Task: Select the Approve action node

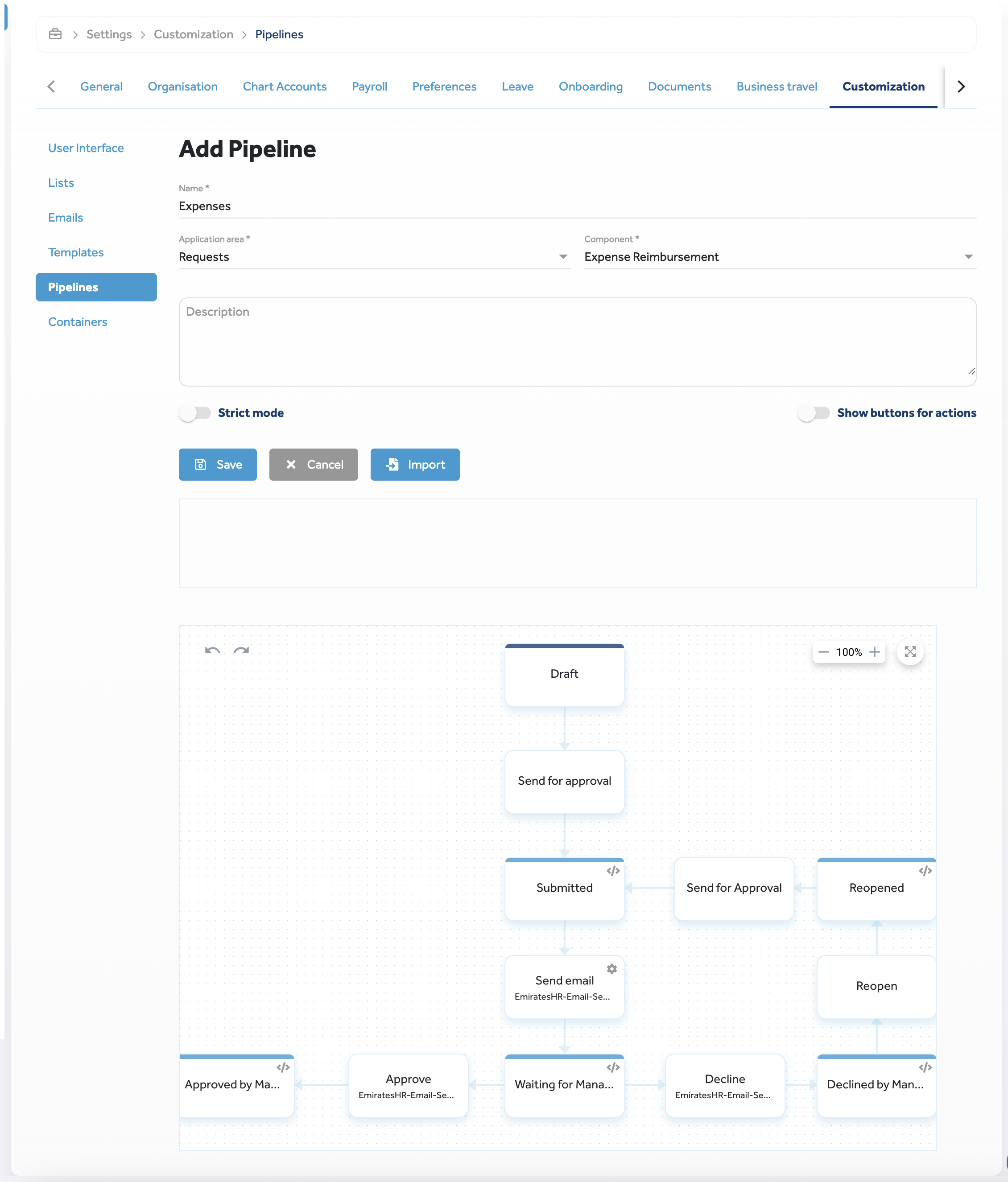Action: pyautogui.click(x=408, y=1086)
